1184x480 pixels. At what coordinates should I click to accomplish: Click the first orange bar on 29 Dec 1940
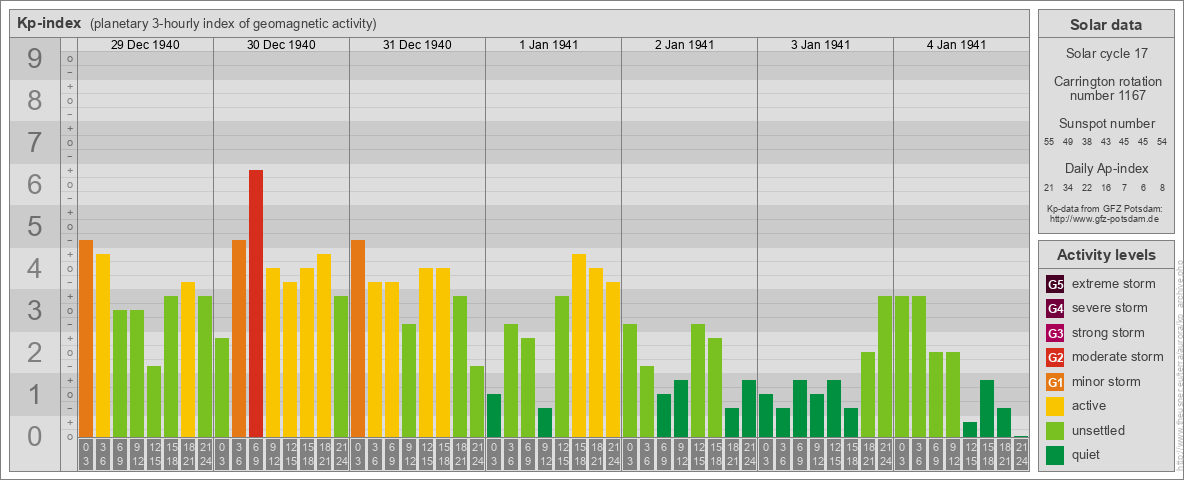[86, 338]
